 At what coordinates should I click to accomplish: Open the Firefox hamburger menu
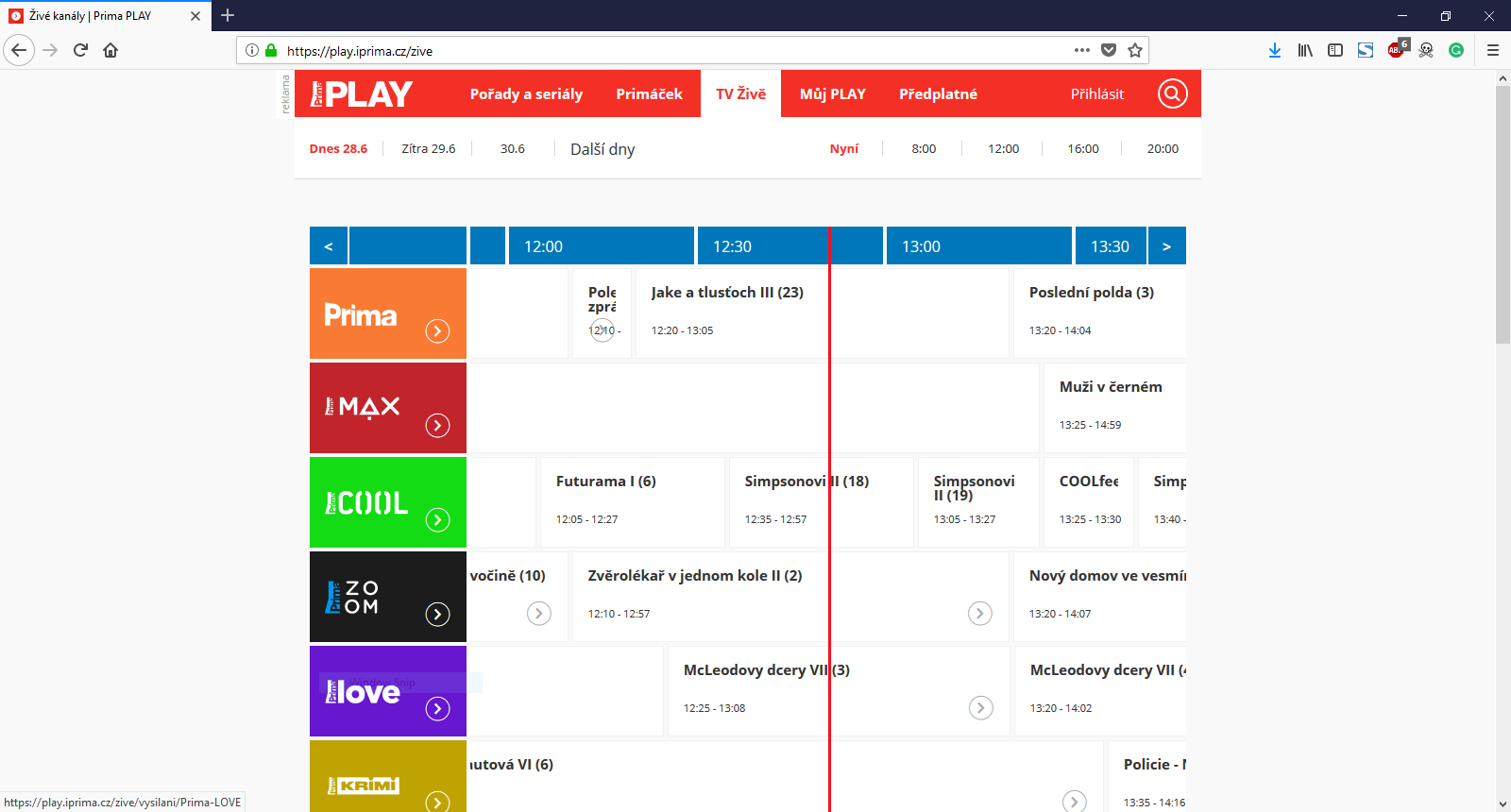click(x=1493, y=50)
